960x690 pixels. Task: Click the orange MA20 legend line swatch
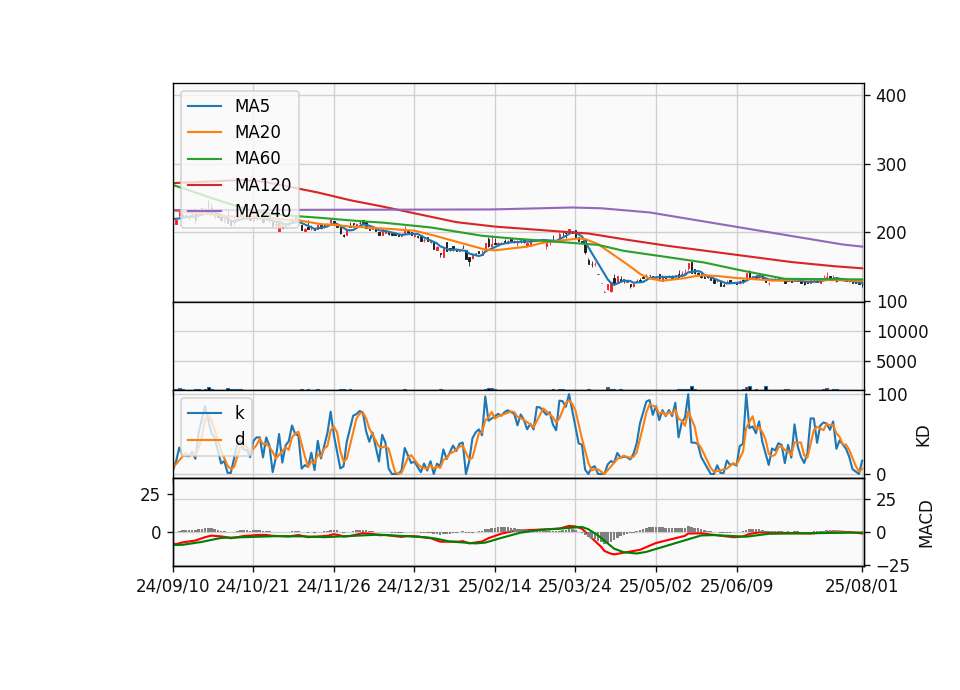click(x=204, y=132)
